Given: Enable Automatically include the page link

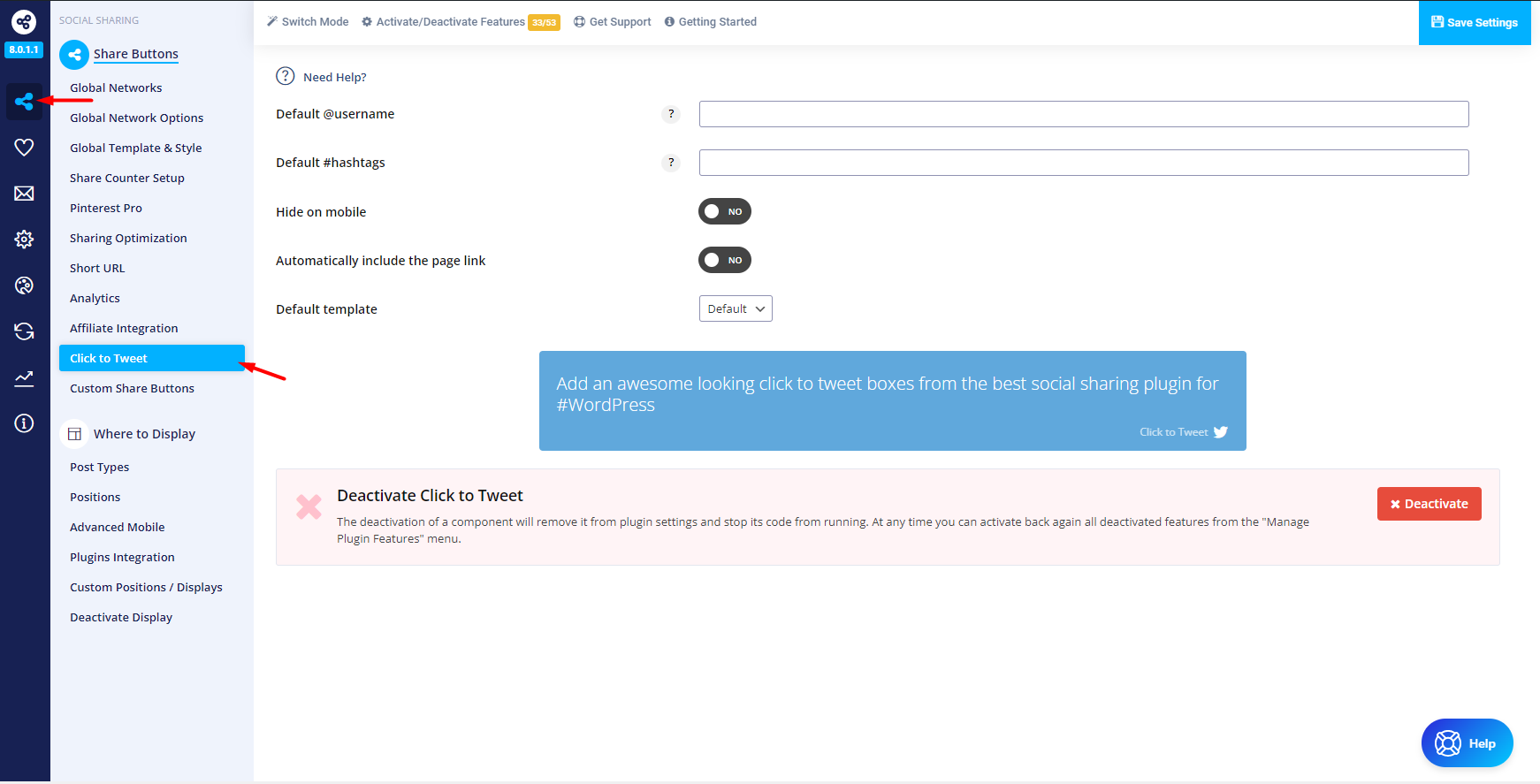Looking at the screenshot, I should click(x=724, y=261).
